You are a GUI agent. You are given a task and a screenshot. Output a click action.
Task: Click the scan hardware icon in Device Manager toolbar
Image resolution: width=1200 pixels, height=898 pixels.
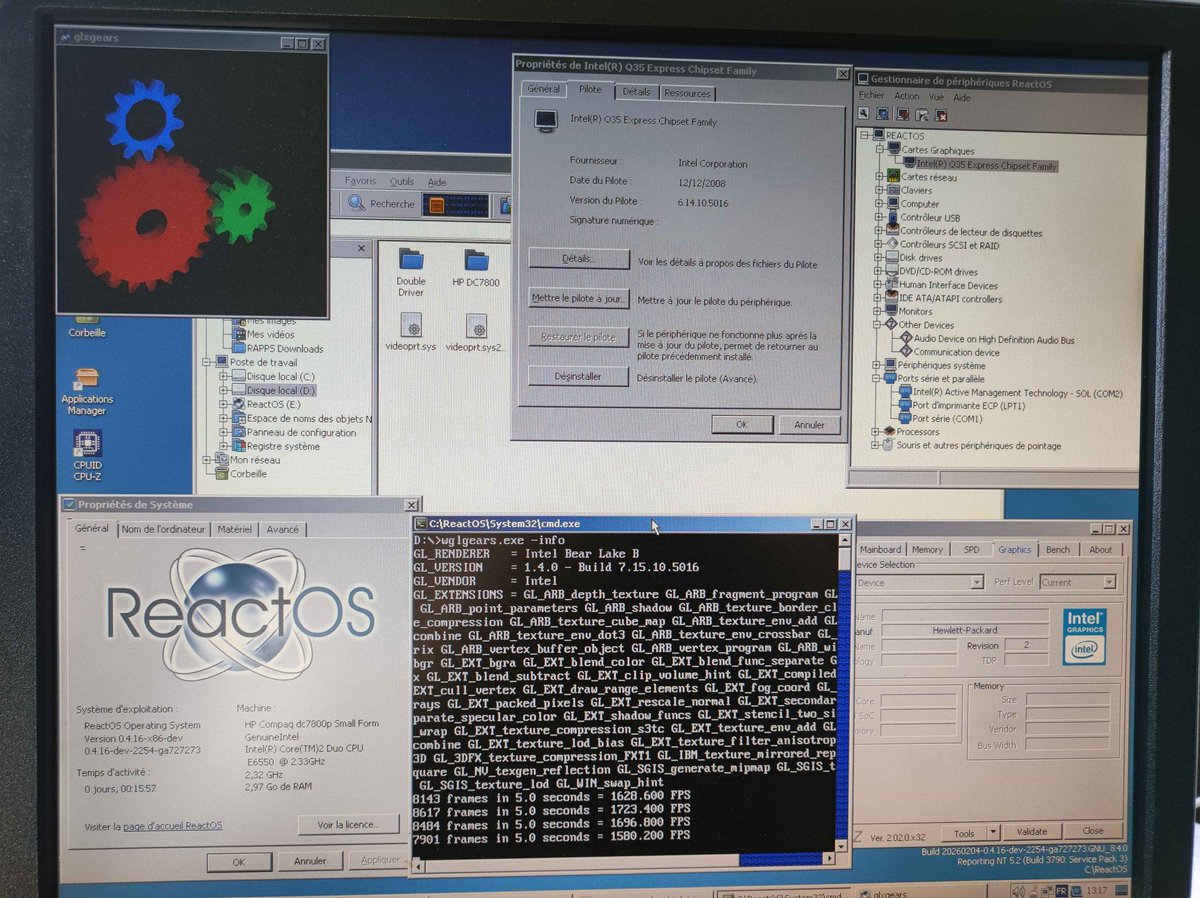pos(884,114)
